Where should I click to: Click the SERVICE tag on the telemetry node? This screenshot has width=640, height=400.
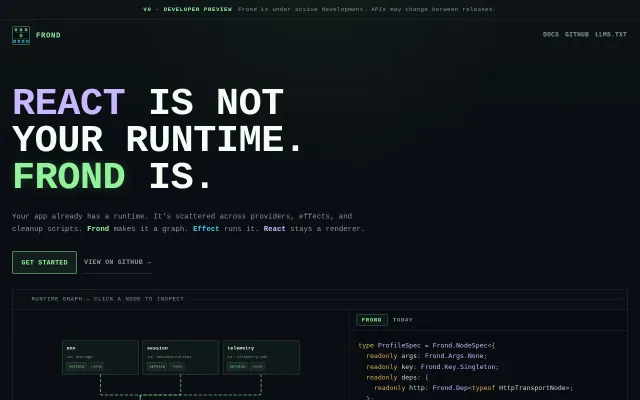(238, 367)
